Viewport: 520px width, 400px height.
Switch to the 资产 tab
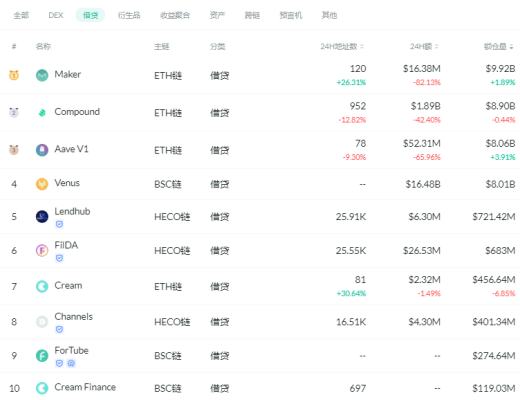[x=217, y=15]
